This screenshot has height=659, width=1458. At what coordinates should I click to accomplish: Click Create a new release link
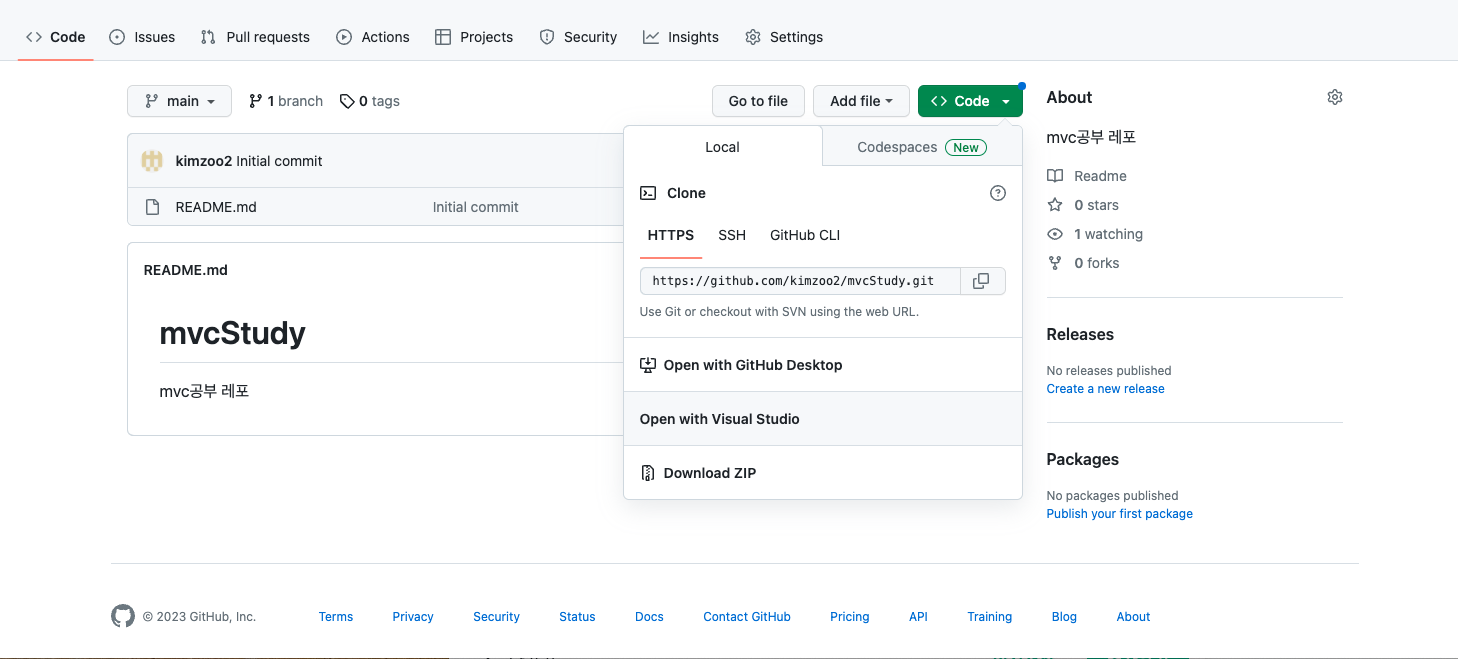(x=1105, y=389)
